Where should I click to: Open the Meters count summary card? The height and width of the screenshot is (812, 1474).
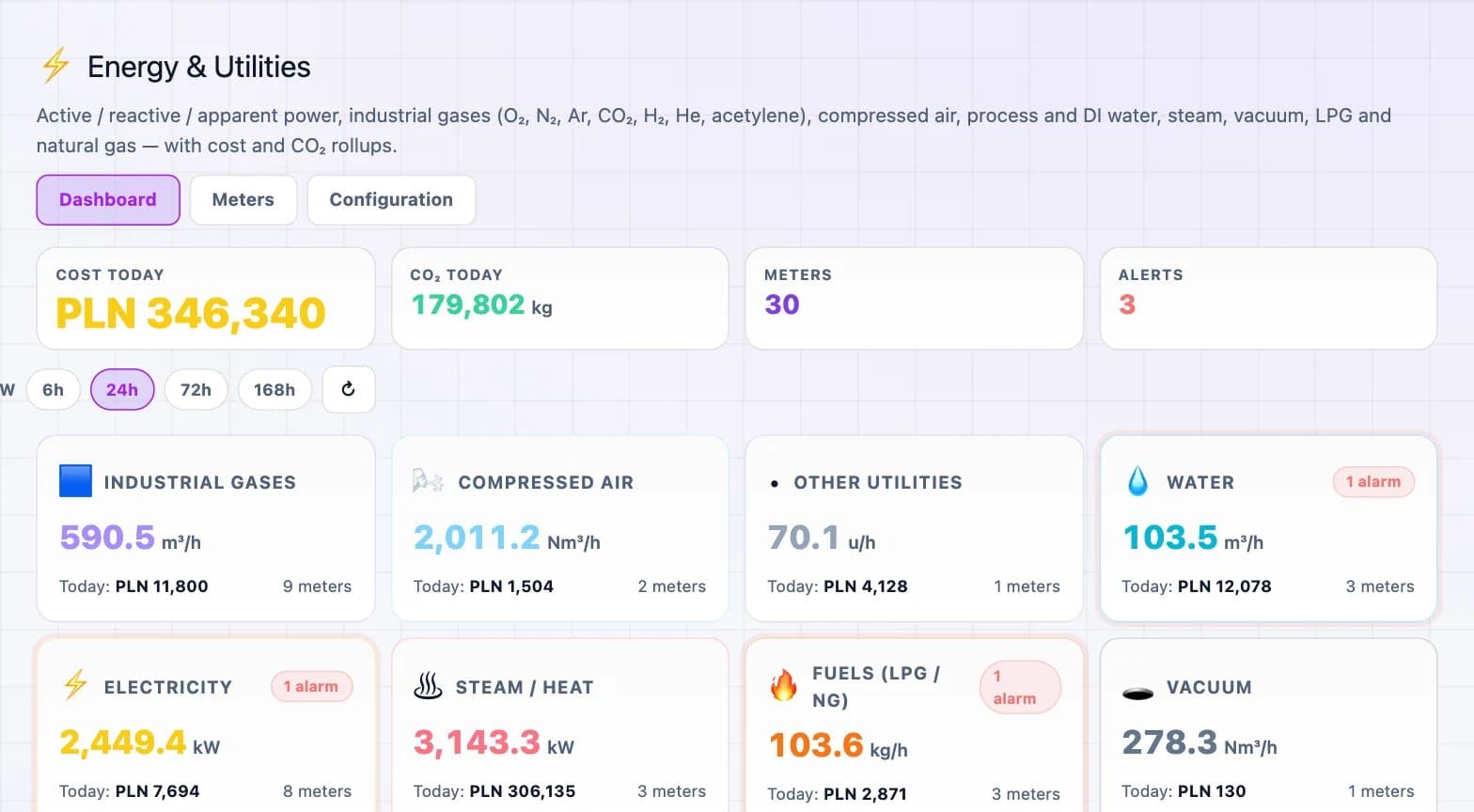click(915, 299)
